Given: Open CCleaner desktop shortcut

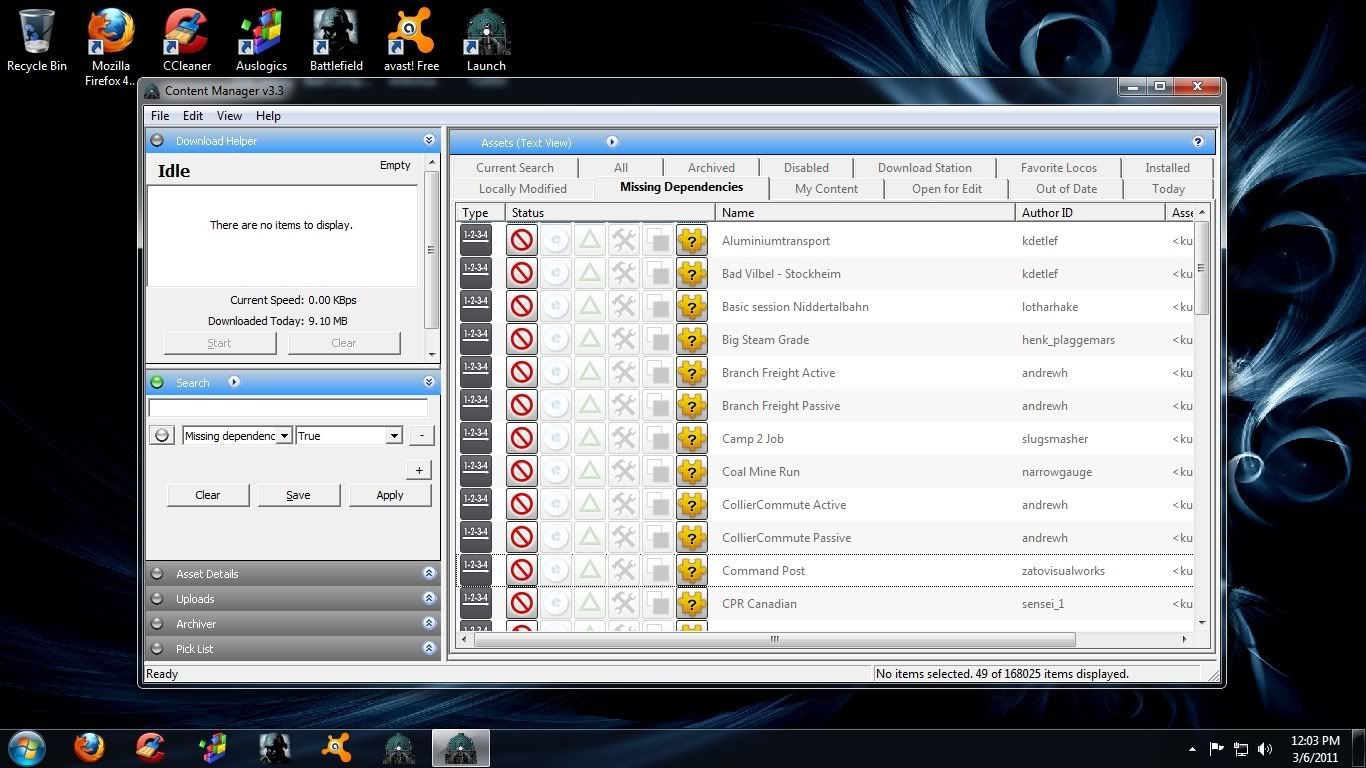Looking at the screenshot, I should click(x=187, y=41).
